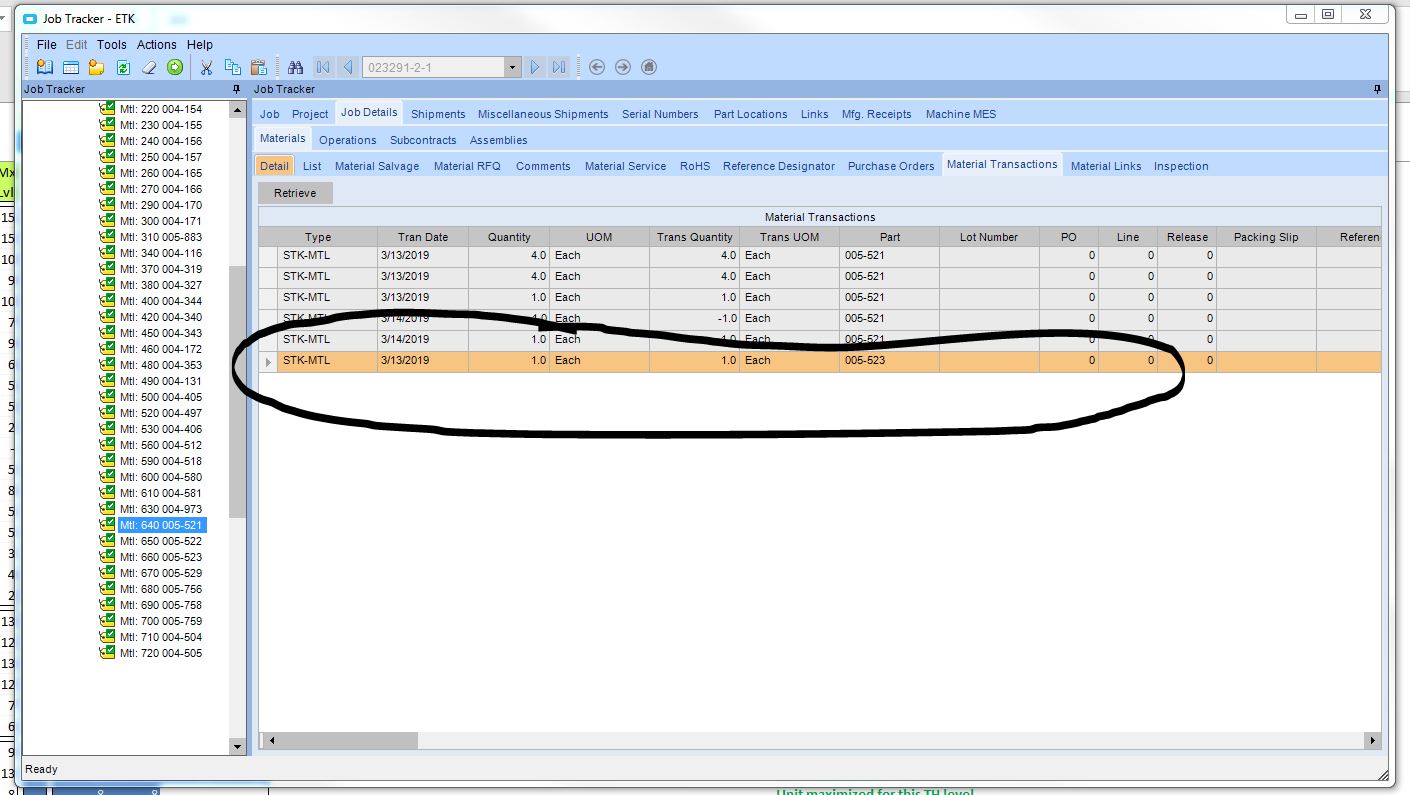
Task: Select tree item Mtl: 630 004-973
Action: click(161, 509)
